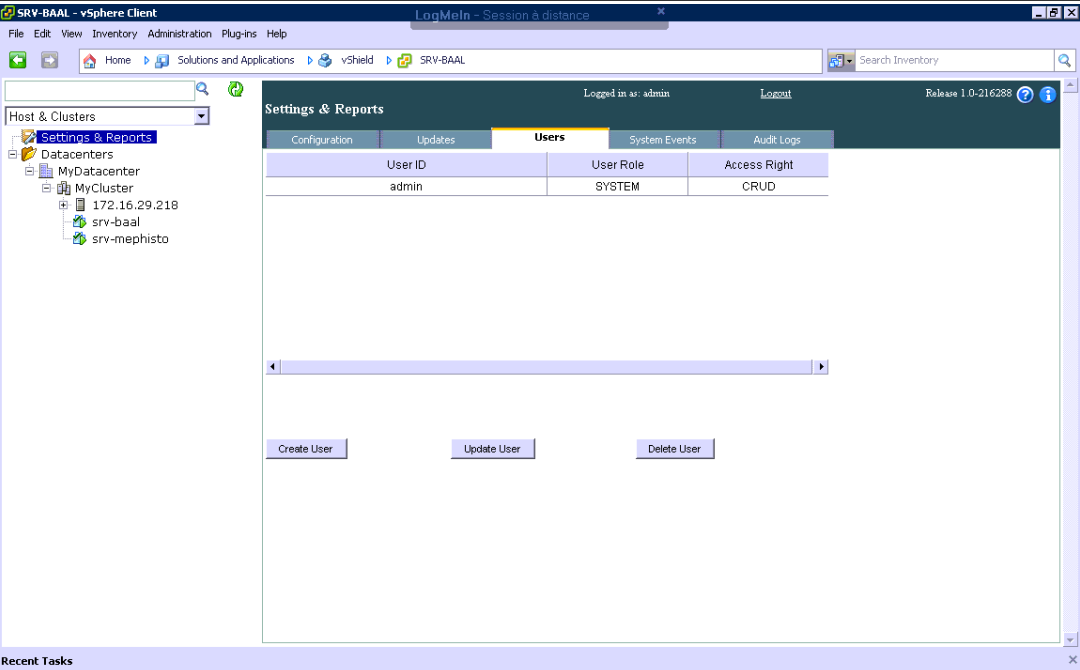Viewport: 1080px width, 670px height.
Task: Click the blue info icon by Release
Action: point(1048,95)
